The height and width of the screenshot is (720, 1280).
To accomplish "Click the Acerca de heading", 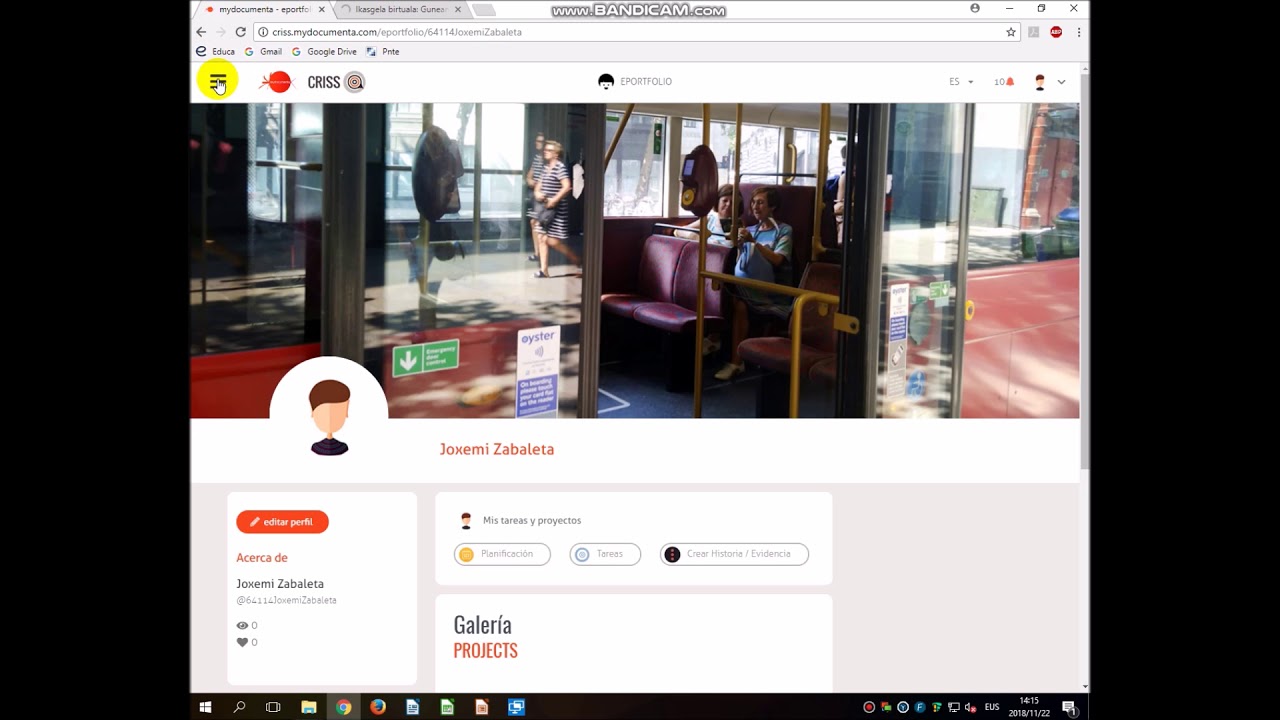I will pyautogui.click(x=262, y=558).
